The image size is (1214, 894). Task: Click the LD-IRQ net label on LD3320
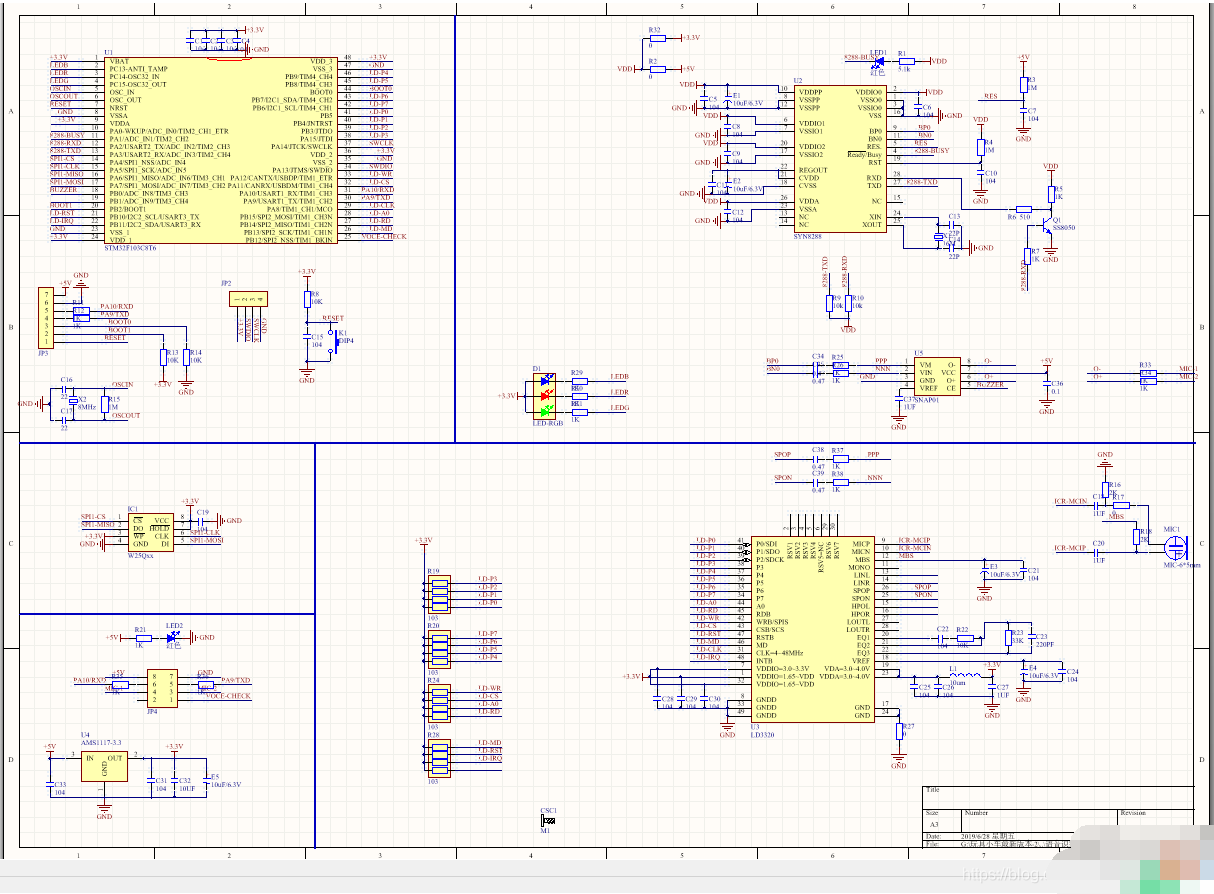[x=707, y=657]
